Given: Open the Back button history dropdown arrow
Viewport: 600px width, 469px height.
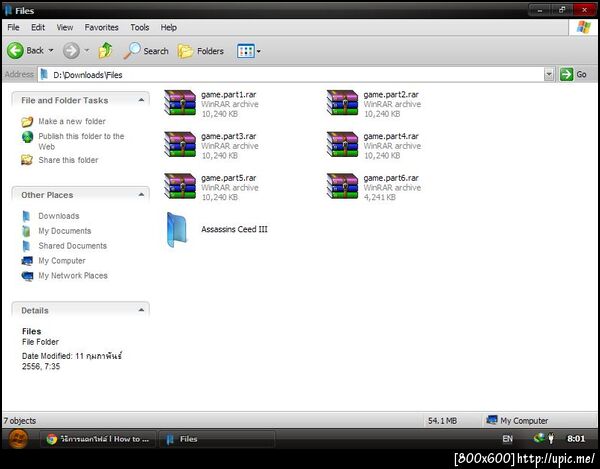Looking at the screenshot, I should [x=51, y=50].
